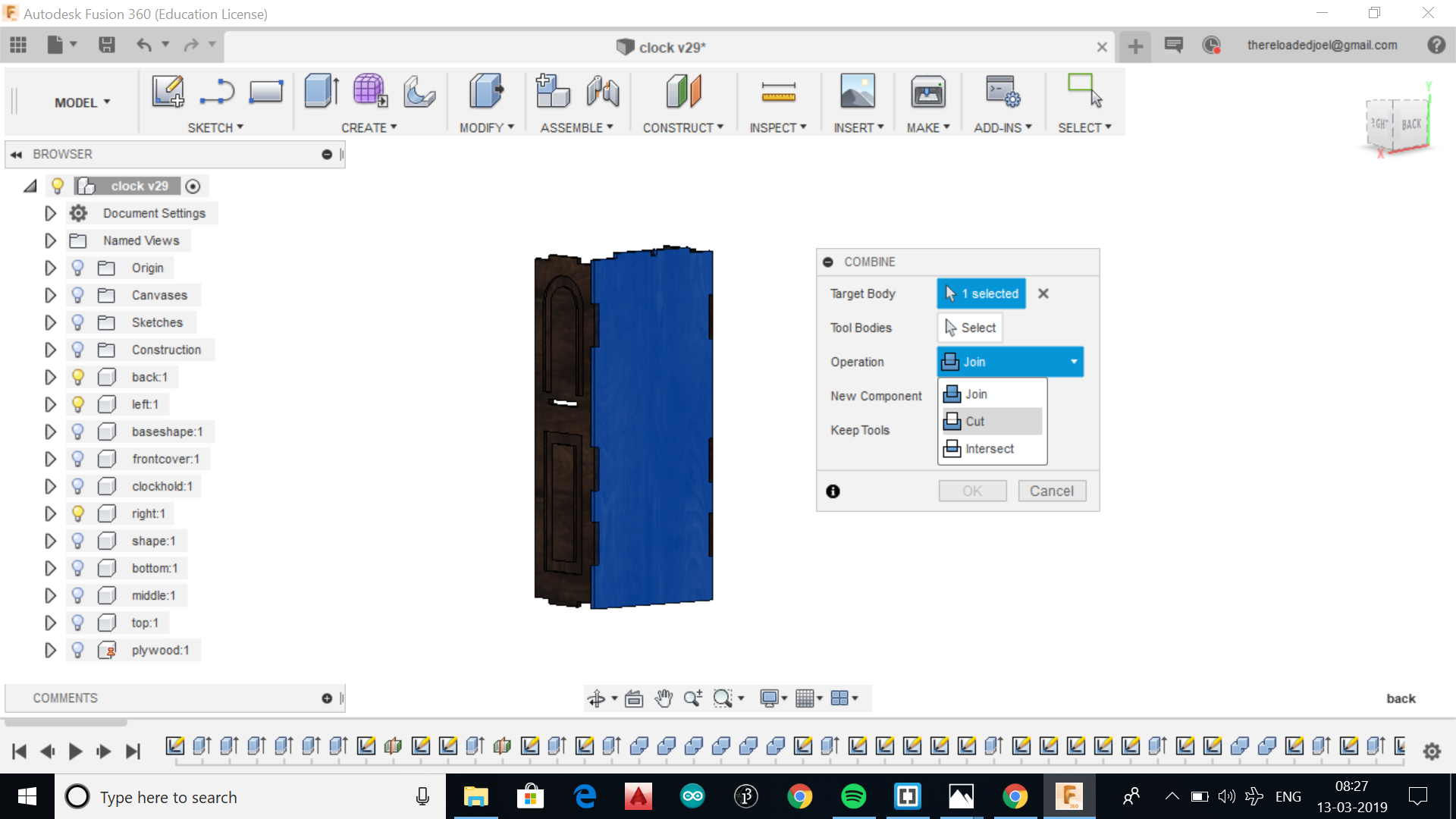Toggle visibility of back:1 component
Screen dimensions: 1456x819
[77, 377]
